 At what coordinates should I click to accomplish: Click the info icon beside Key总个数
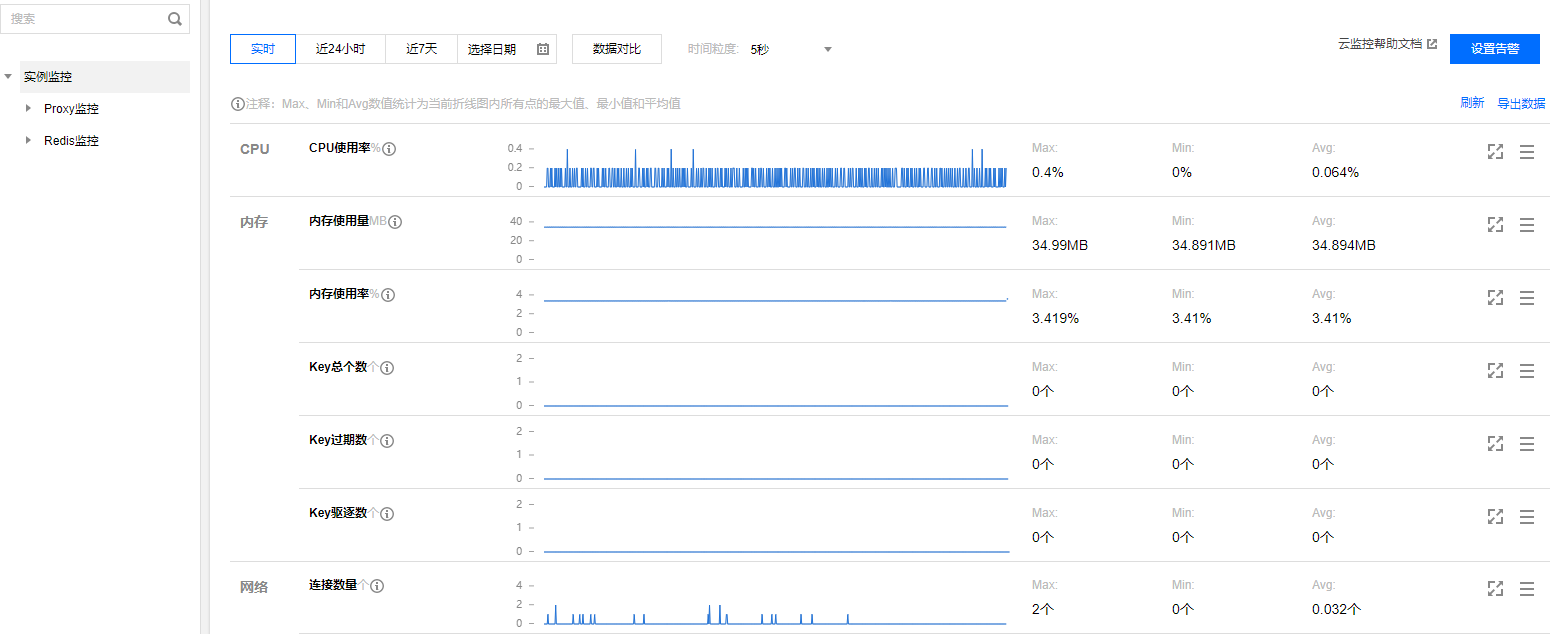387,368
